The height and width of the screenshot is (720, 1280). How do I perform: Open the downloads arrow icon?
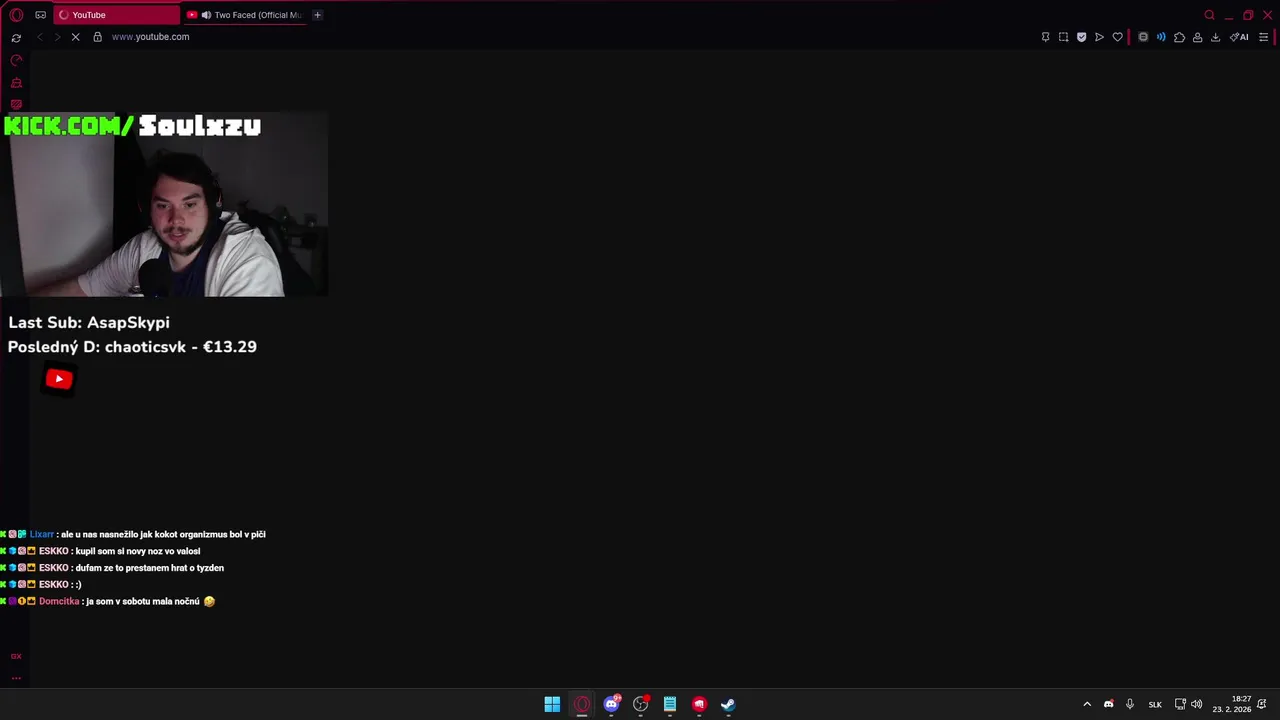click(x=1215, y=37)
